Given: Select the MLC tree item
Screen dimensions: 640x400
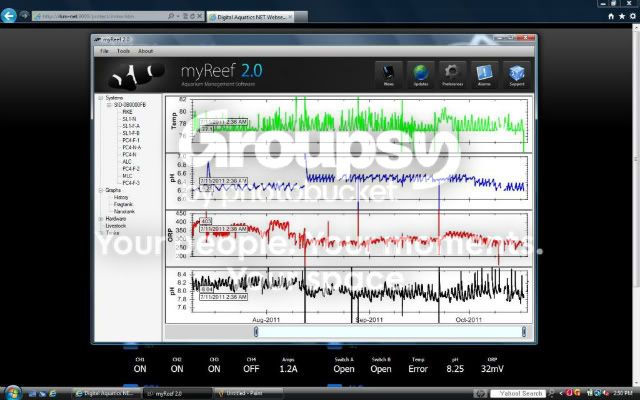Looking at the screenshot, I should 127,176.
